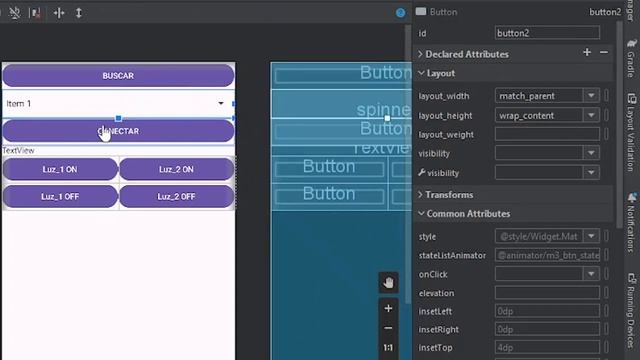This screenshot has height=360, width=640.
Task: Open the tools visibility dropdown with wrench
Action: [591, 173]
